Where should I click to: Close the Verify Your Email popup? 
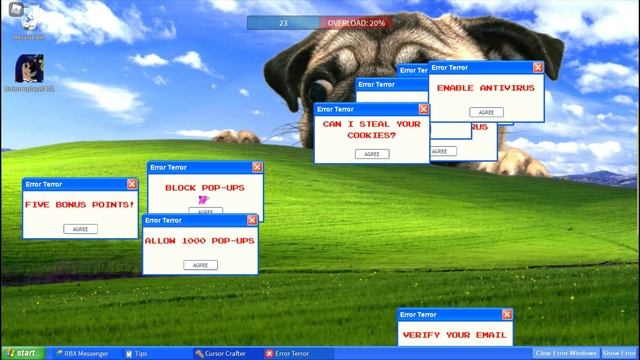pyautogui.click(x=507, y=314)
